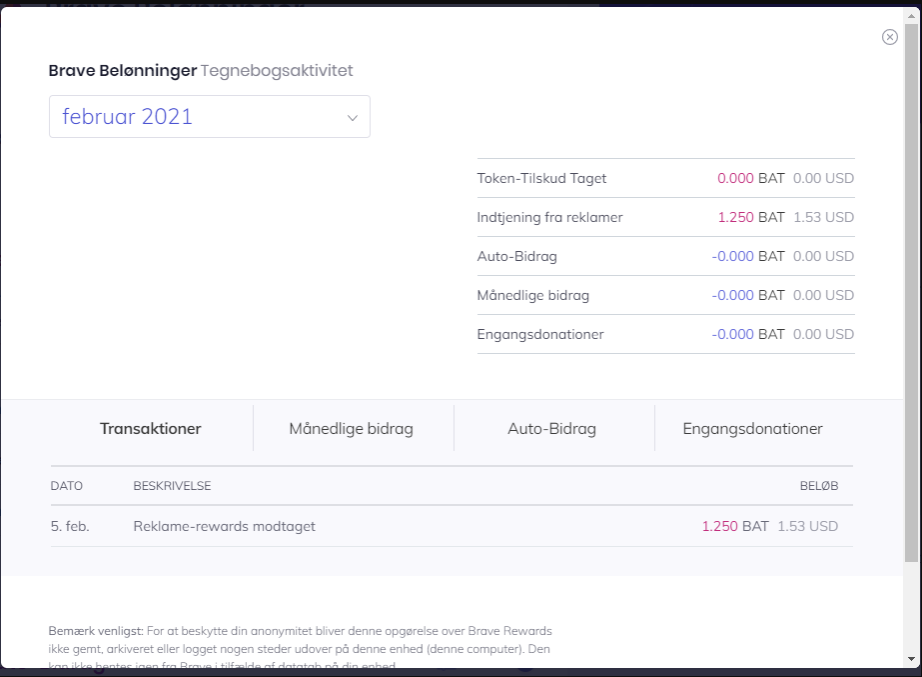Switch to the Transaktioner tab

coord(150,429)
